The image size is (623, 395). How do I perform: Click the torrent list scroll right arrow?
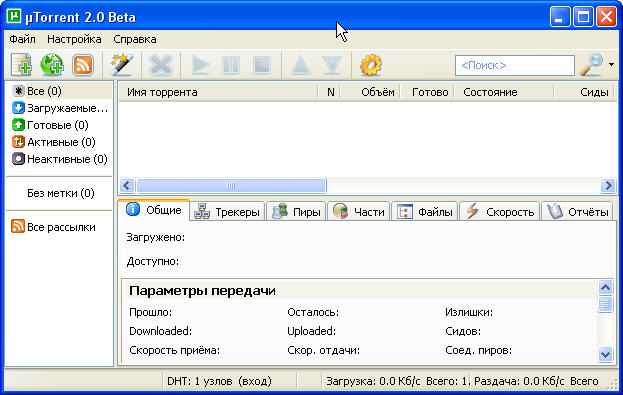[608, 186]
